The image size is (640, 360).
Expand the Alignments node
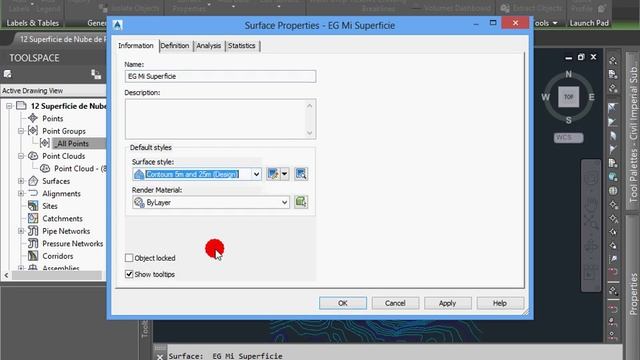(21, 193)
